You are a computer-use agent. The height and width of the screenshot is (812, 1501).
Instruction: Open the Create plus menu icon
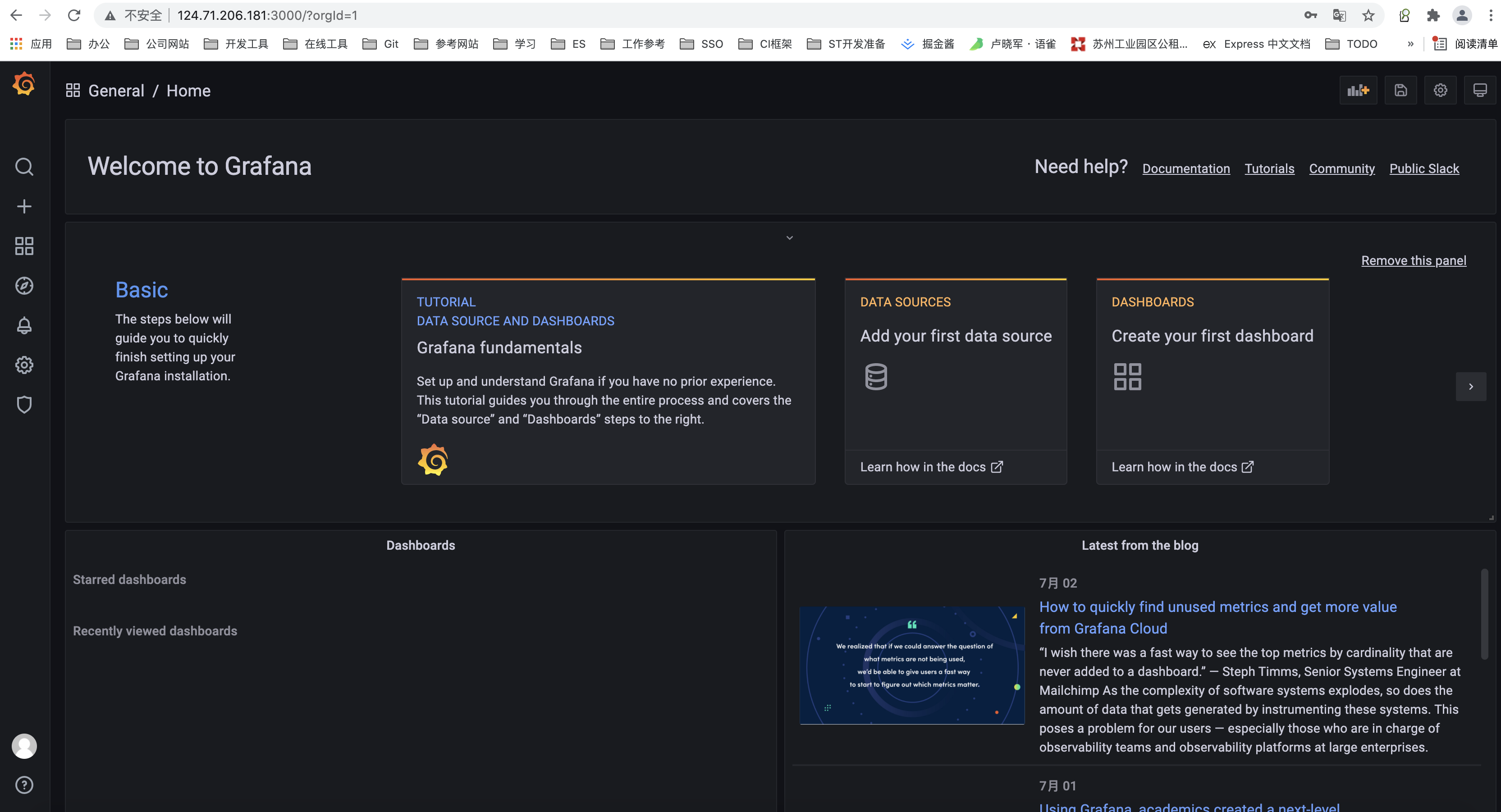24,207
